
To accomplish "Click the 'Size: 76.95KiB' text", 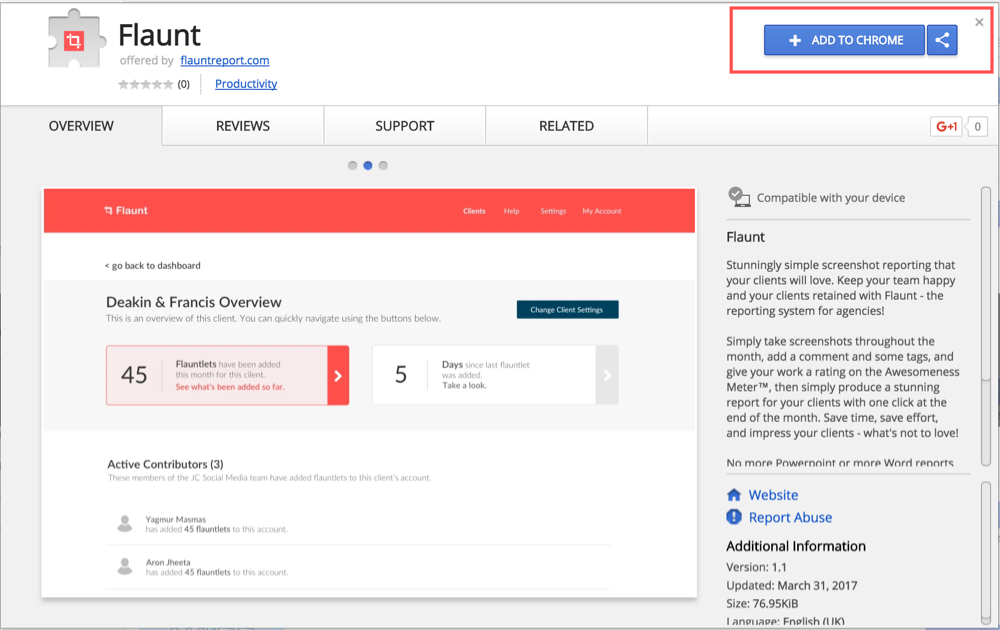I will pos(762,603).
